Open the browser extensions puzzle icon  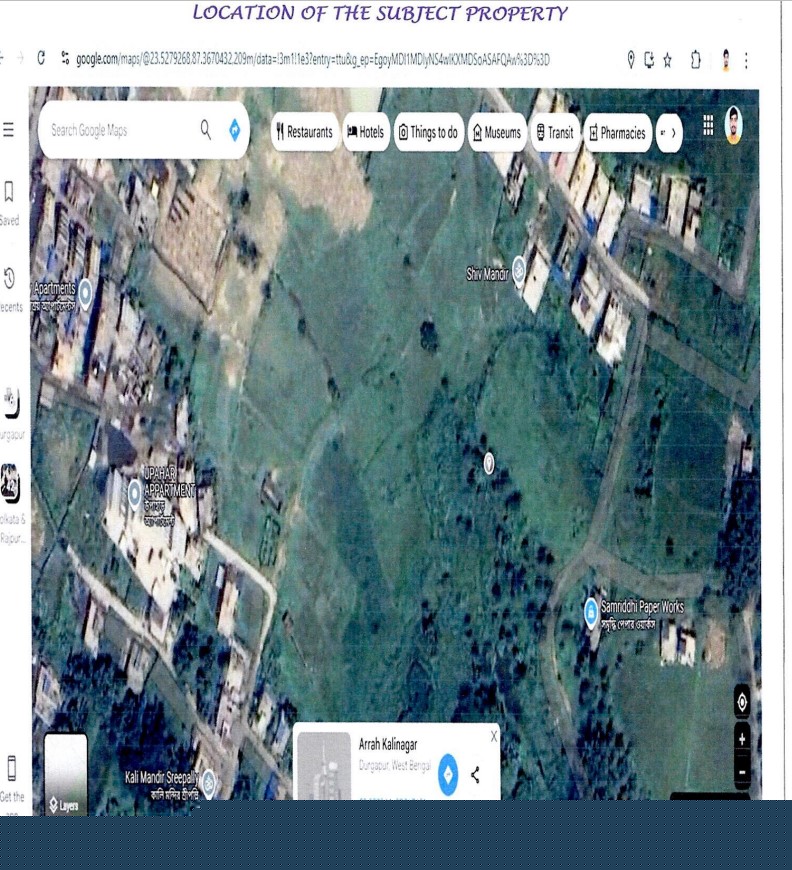695,59
